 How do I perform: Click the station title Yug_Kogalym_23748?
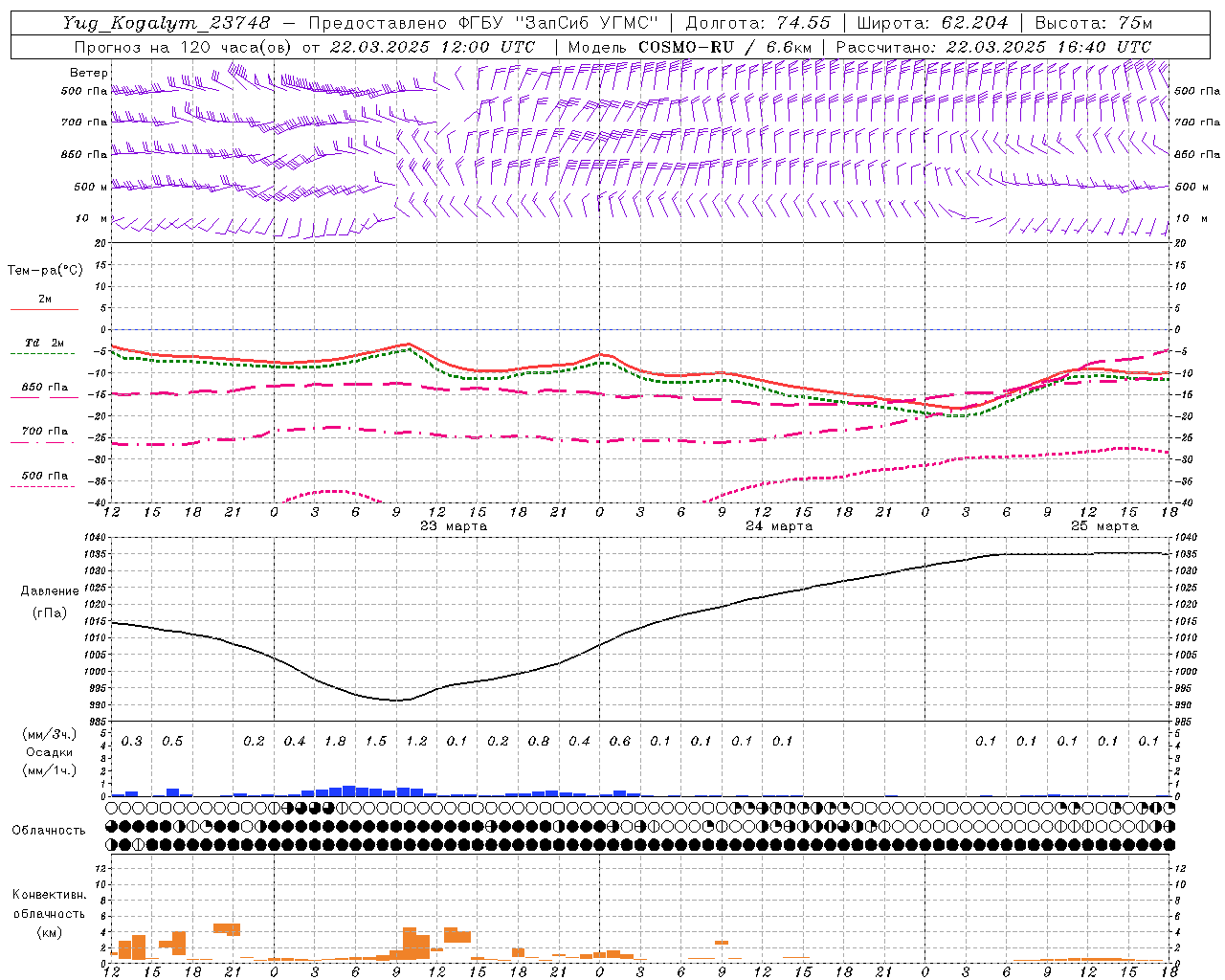click(167, 23)
